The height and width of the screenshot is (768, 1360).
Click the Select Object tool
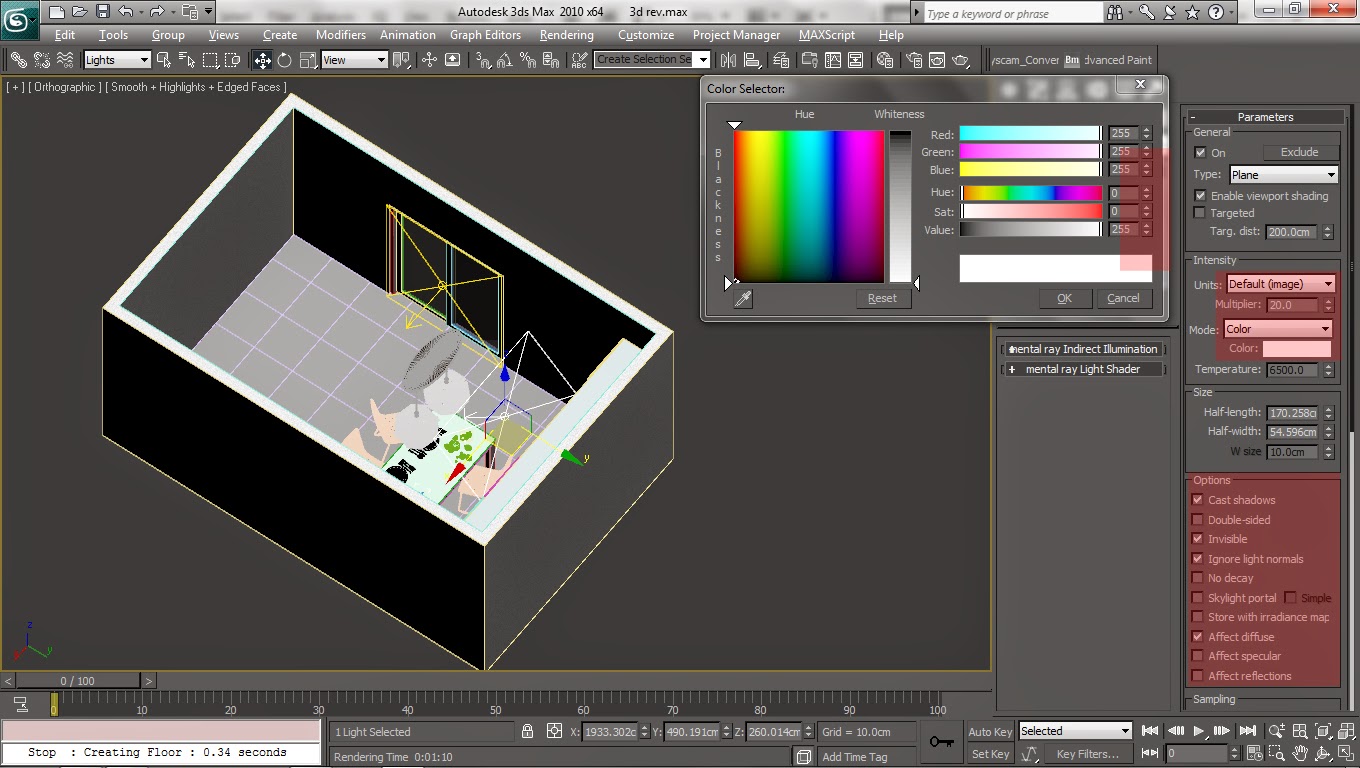tap(165, 60)
